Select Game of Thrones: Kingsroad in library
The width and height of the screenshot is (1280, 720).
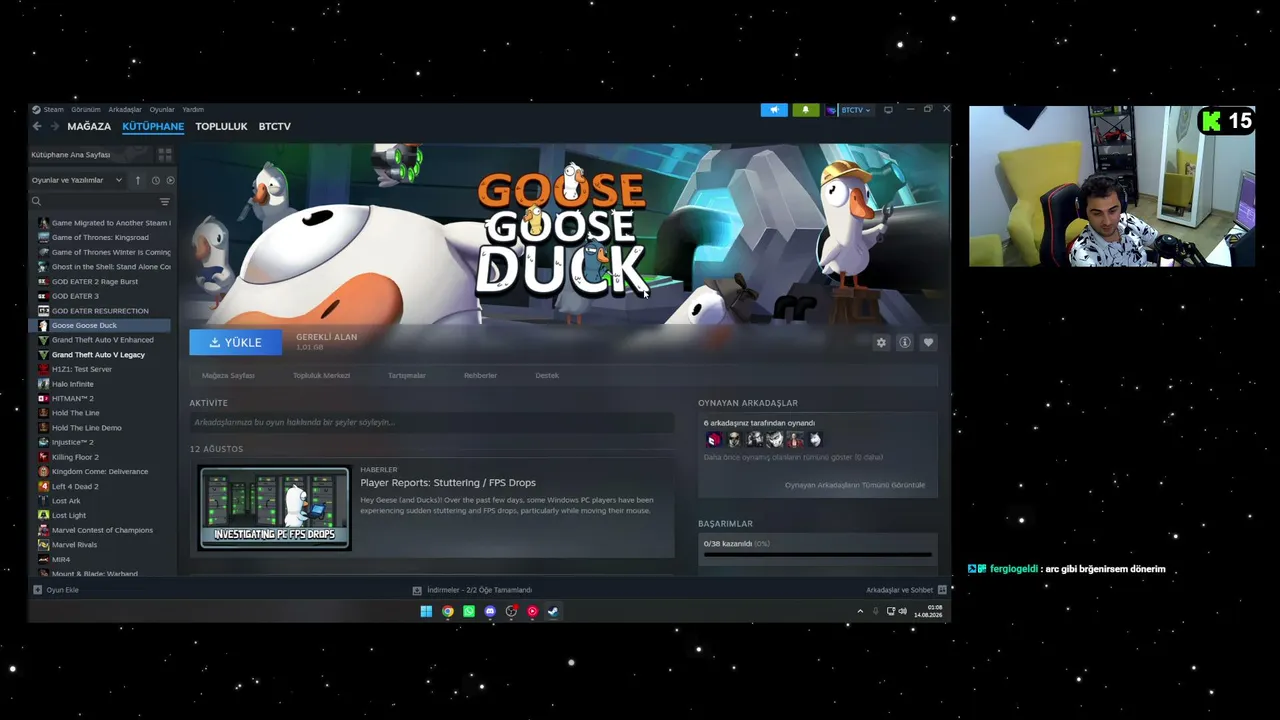100,238
